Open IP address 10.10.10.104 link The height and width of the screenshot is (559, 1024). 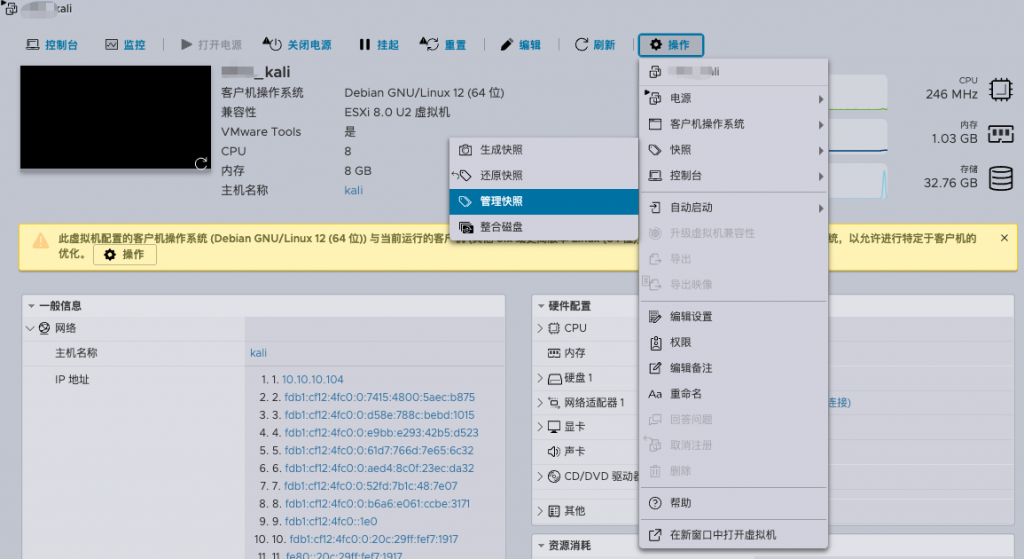pos(313,379)
